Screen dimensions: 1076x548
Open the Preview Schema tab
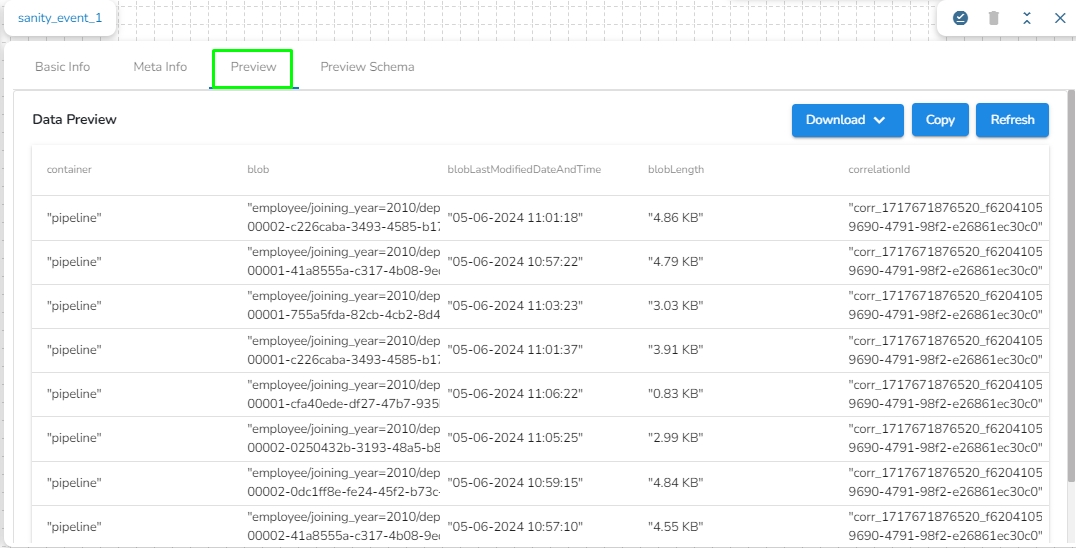[367, 67]
